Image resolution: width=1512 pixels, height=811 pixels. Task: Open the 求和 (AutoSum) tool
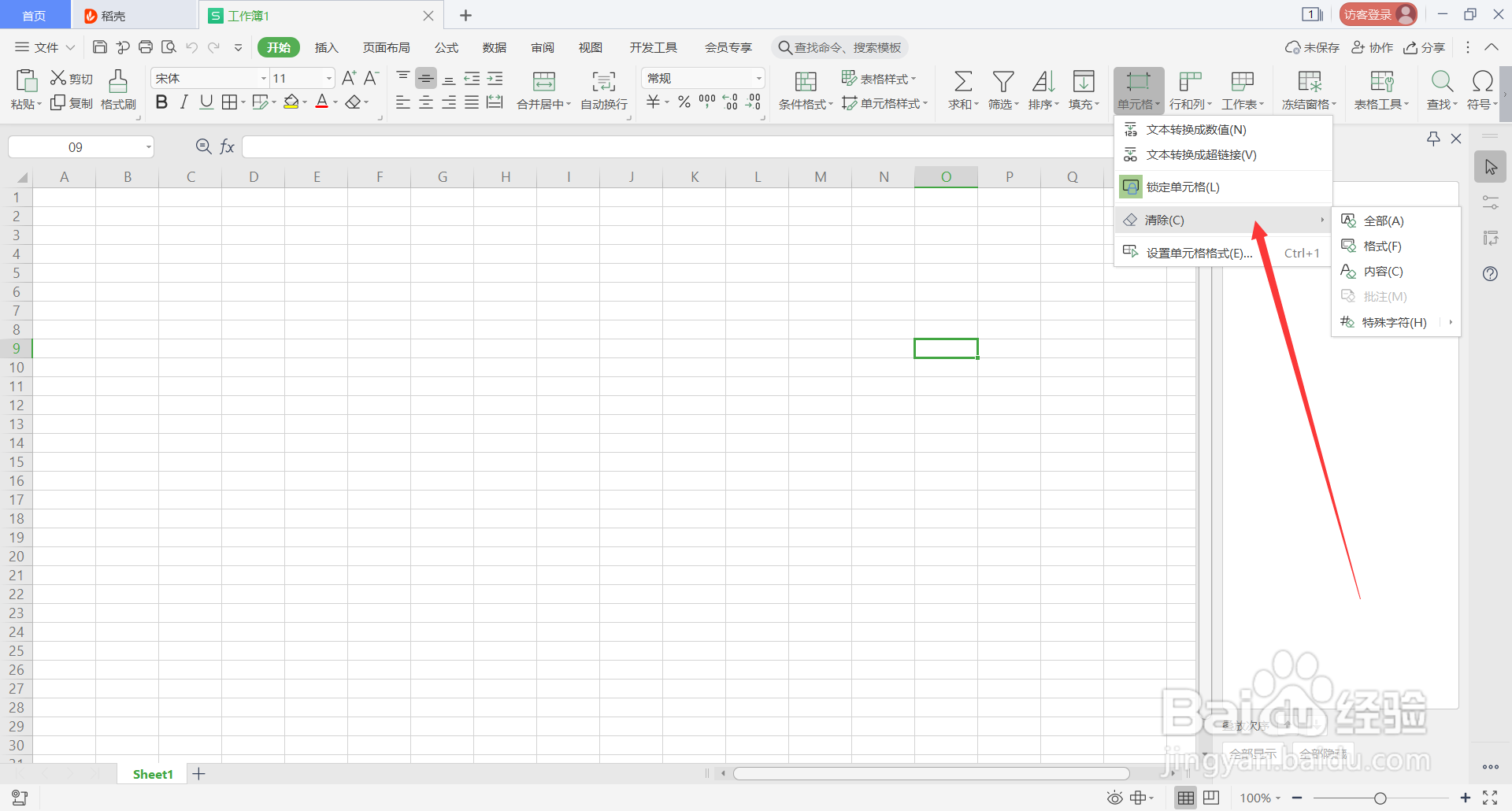pos(962,89)
